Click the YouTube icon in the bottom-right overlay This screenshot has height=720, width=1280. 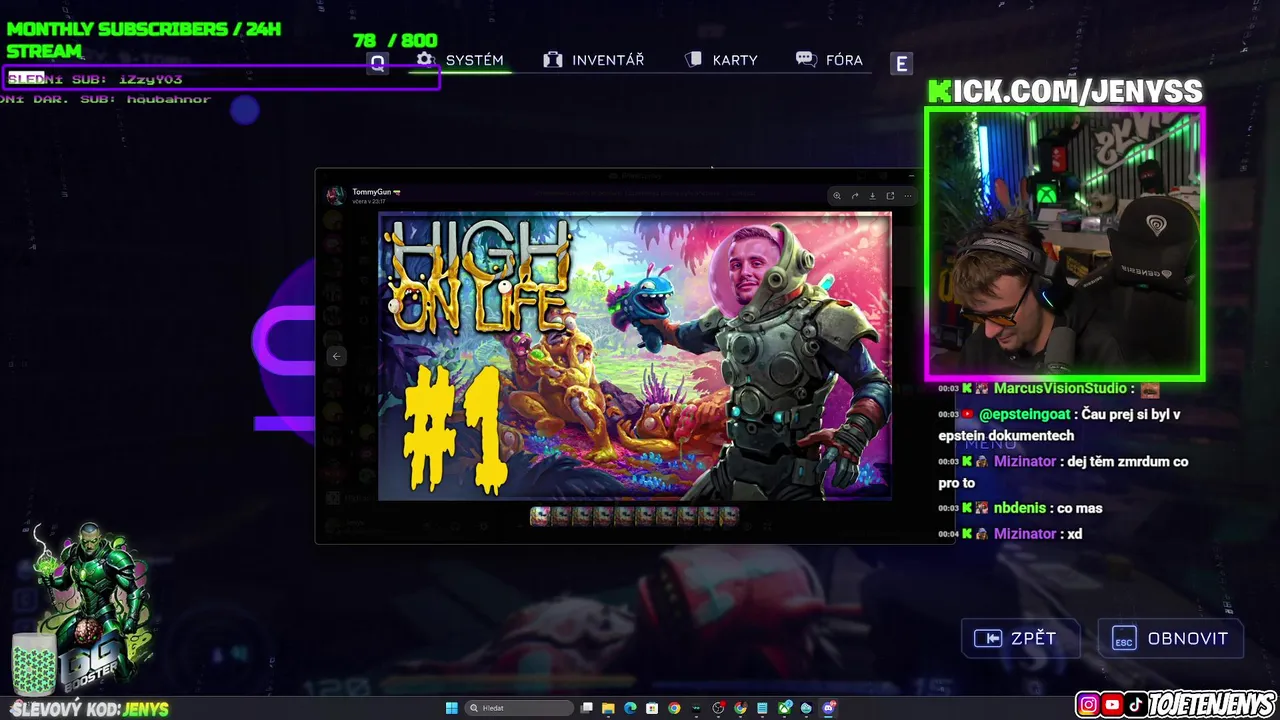pyautogui.click(x=1112, y=705)
